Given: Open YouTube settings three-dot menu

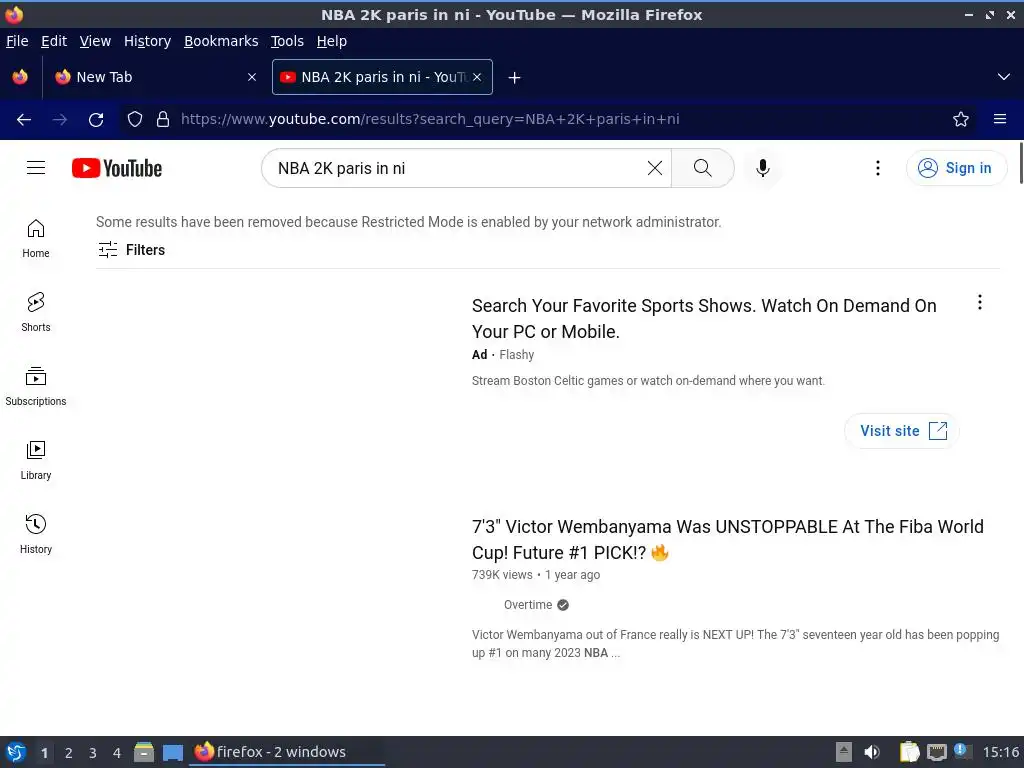Looking at the screenshot, I should point(878,168).
